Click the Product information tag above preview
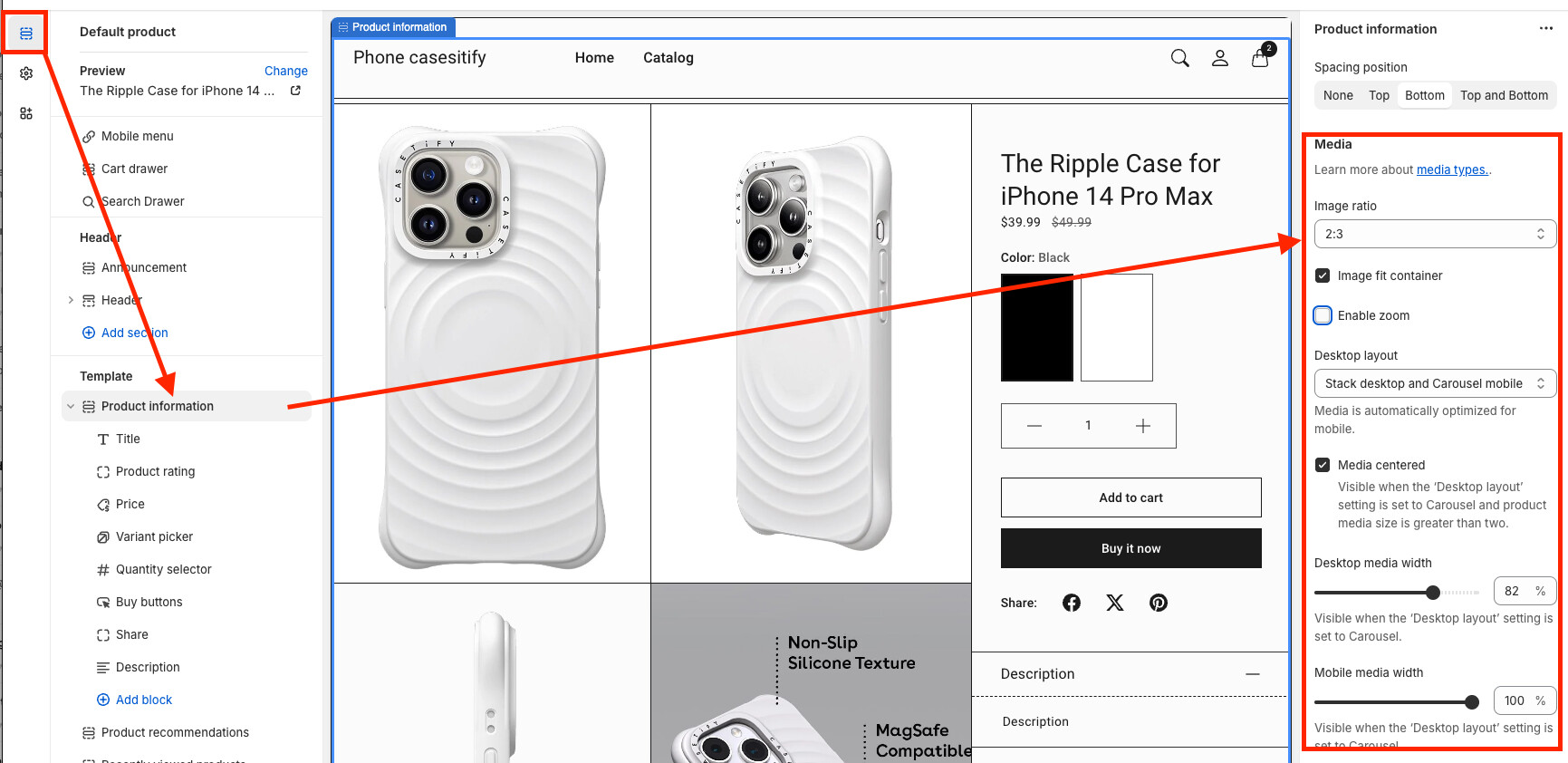Image resolution: width=1568 pixels, height=763 pixels. click(x=393, y=27)
